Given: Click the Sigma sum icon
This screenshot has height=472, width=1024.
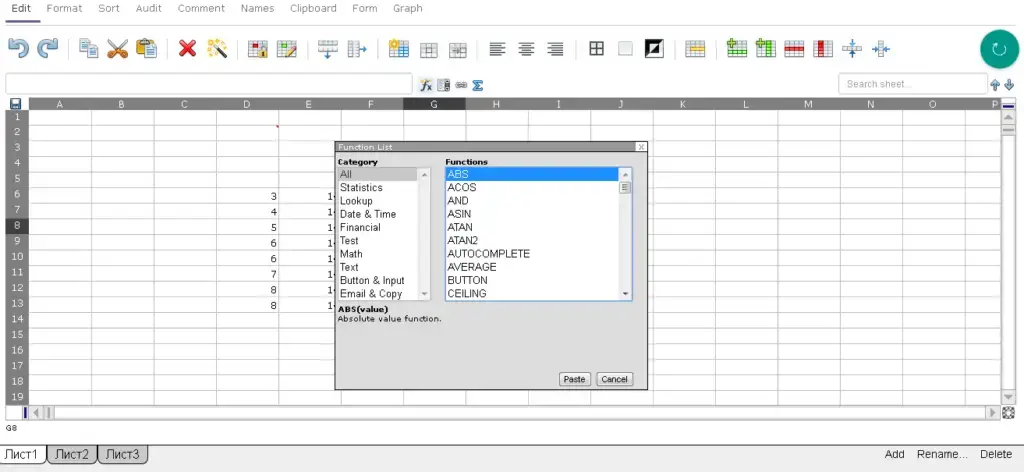Looking at the screenshot, I should pyautogui.click(x=478, y=85).
